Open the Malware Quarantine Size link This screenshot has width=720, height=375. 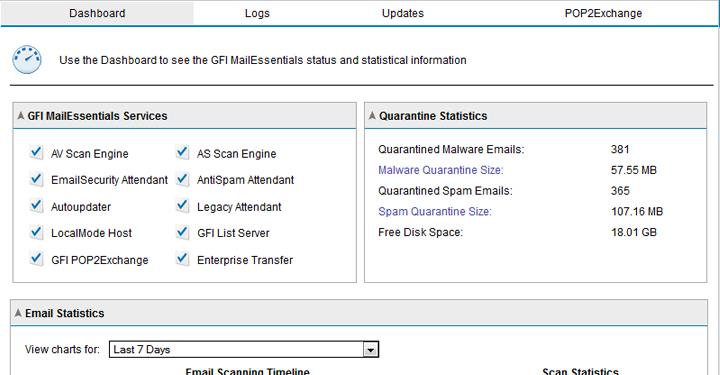(x=441, y=170)
